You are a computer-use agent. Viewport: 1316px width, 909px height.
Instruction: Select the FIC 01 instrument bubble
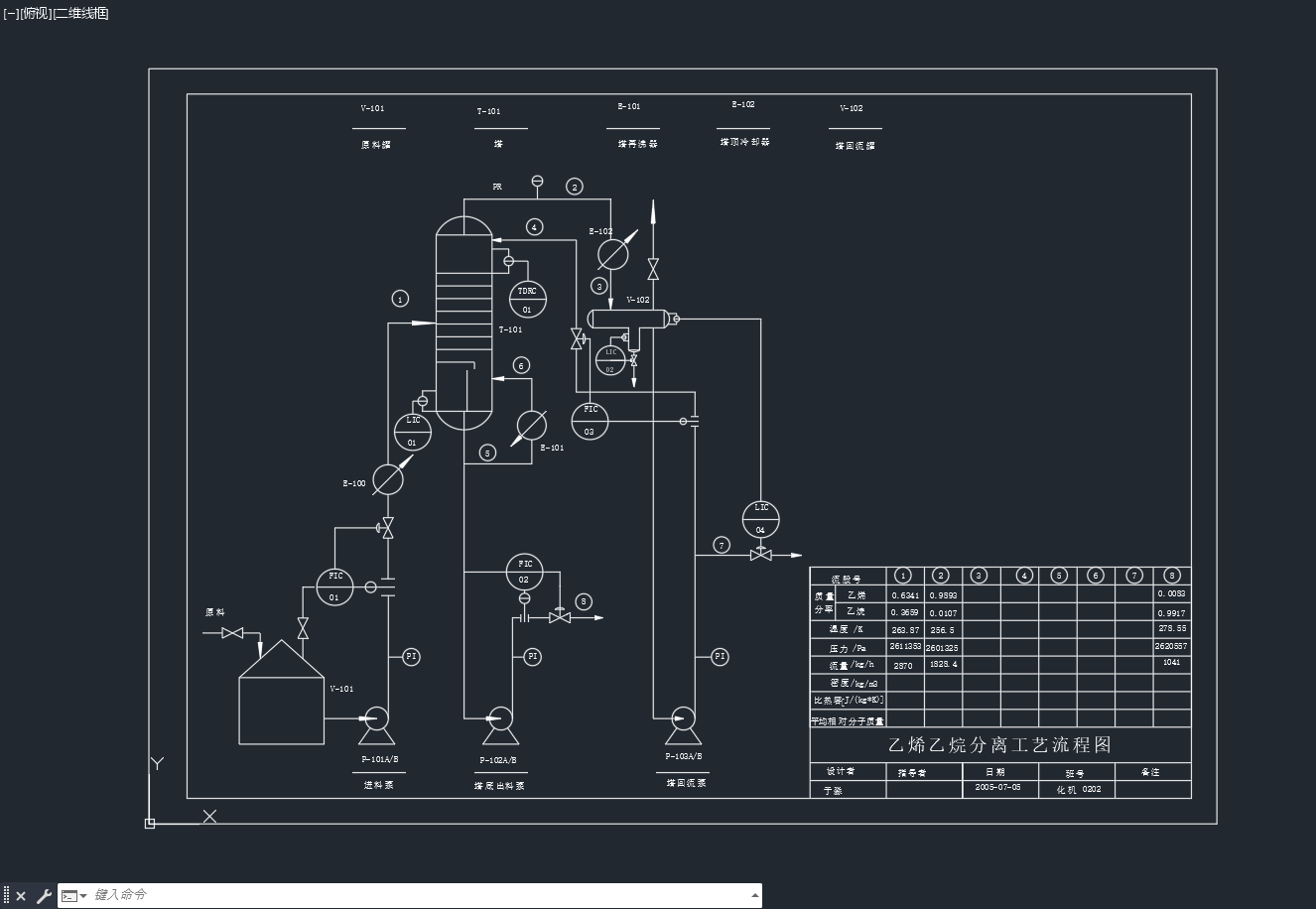click(x=334, y=586)
